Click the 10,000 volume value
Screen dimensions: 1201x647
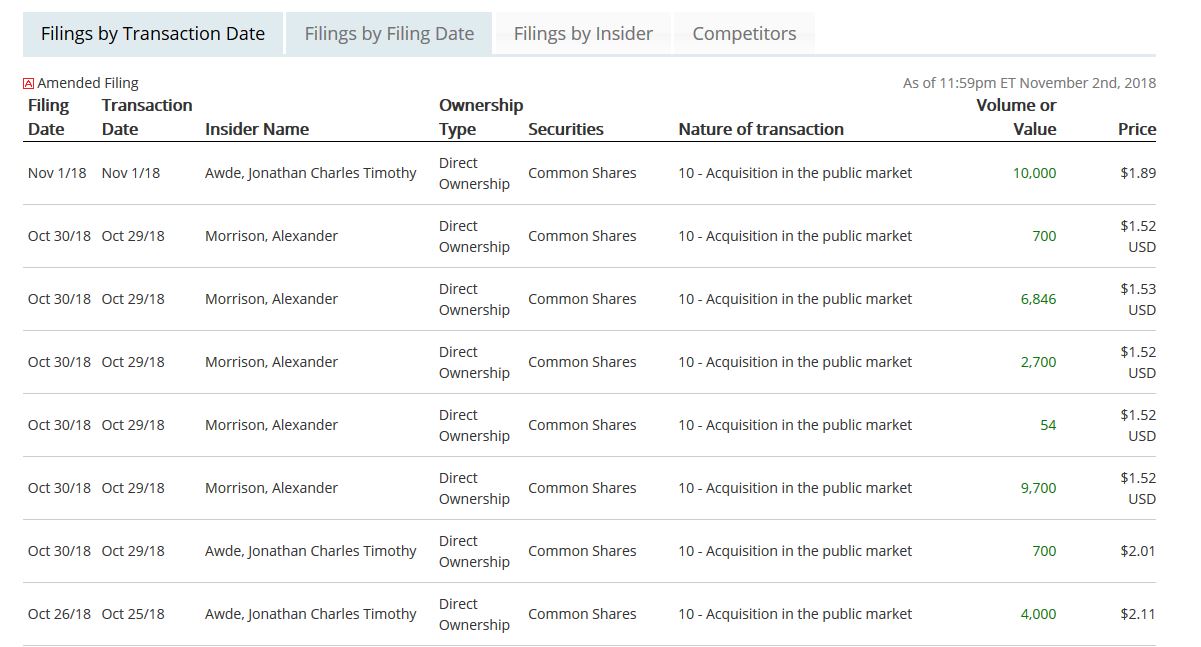(1034, 173)
